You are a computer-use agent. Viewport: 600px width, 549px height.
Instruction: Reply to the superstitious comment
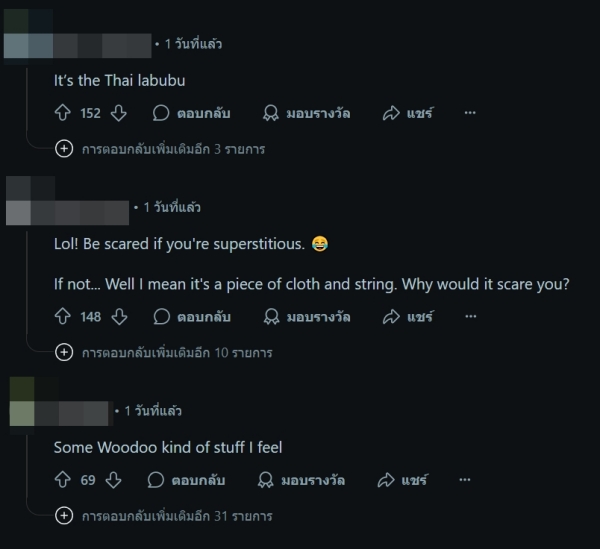click(192, 317)
